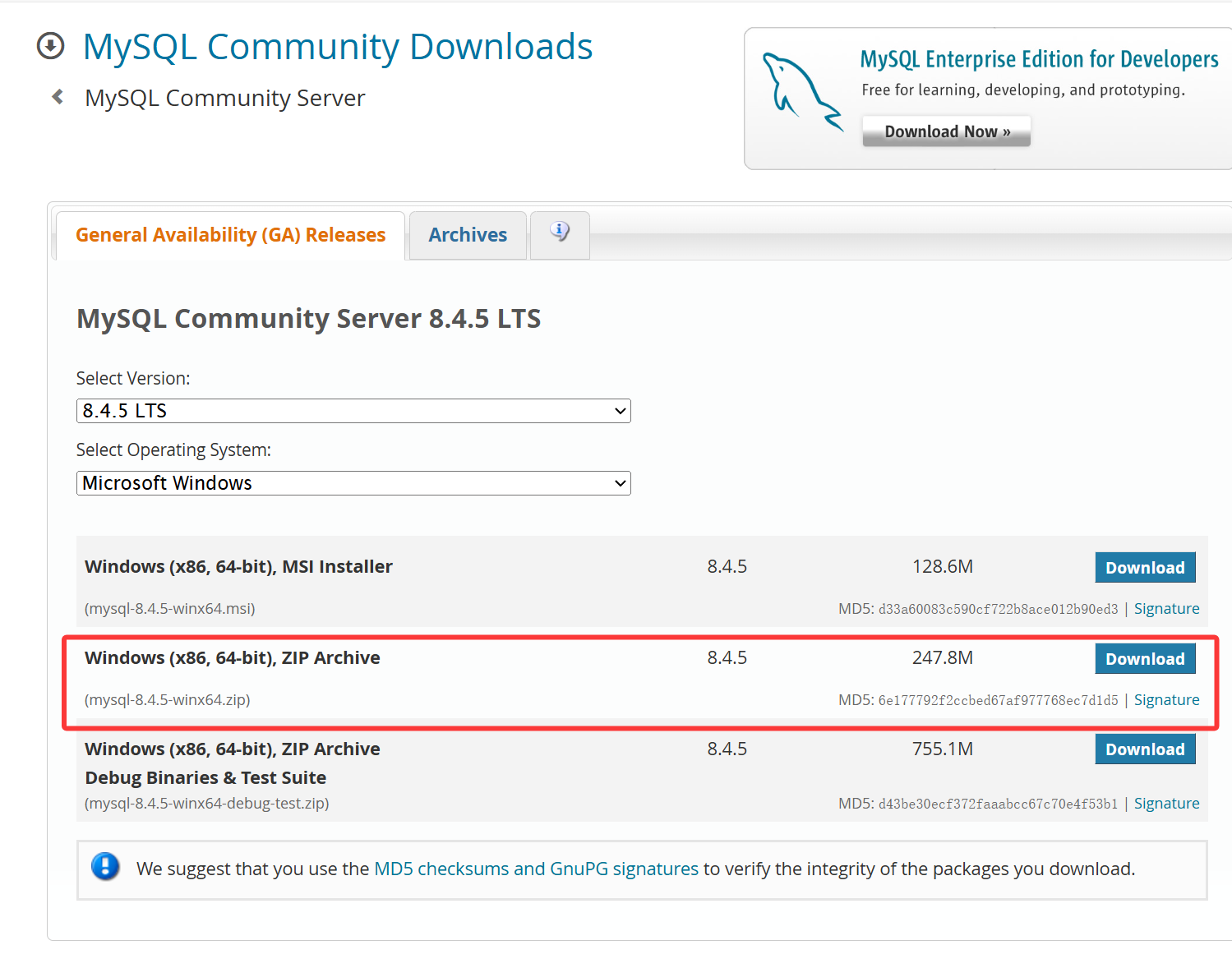Image resolution: width=1232 pixels, height=968 pixels.
Task: Click the Select Operating System: label
Action: tap(173, 450)
